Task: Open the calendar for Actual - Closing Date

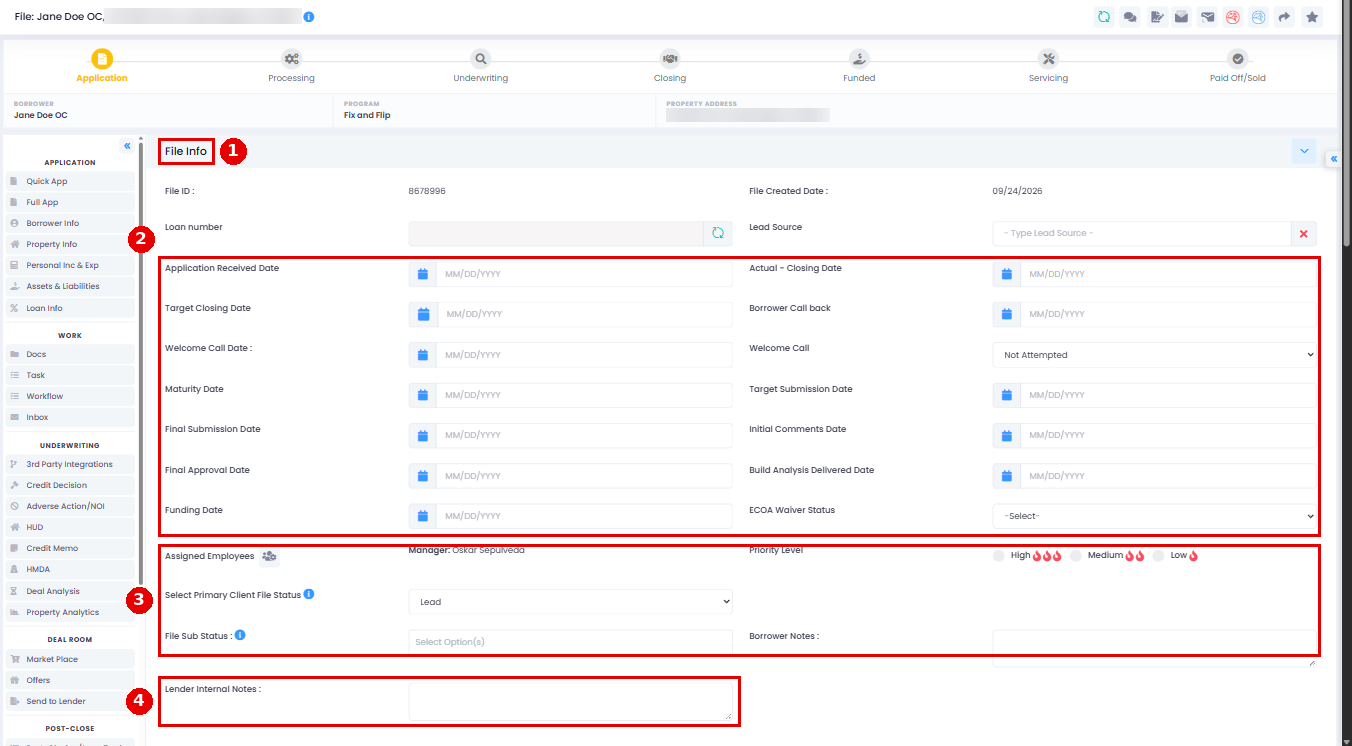Action: tap(1007, 274)
